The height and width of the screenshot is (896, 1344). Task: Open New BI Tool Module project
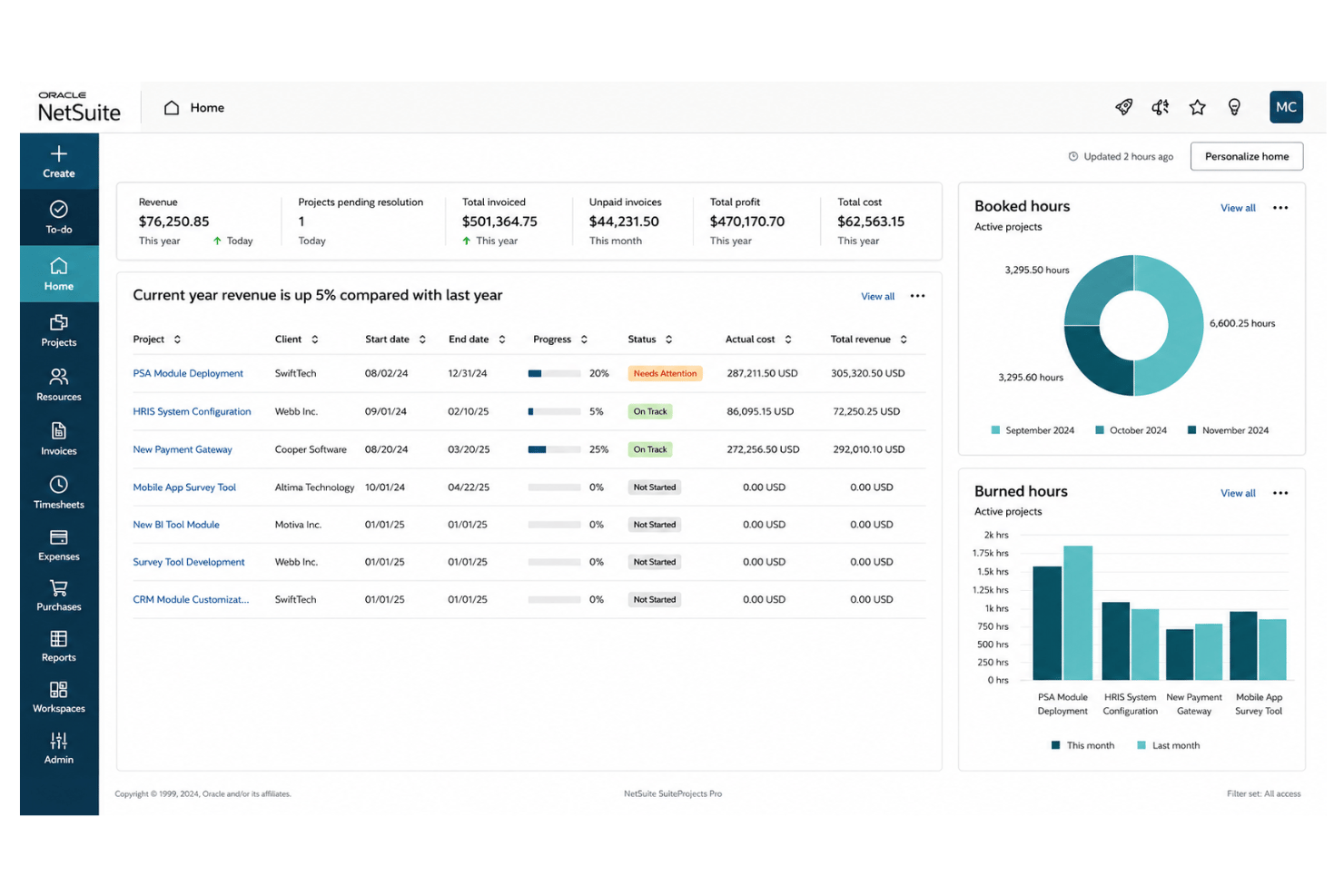tap(176, 525)
